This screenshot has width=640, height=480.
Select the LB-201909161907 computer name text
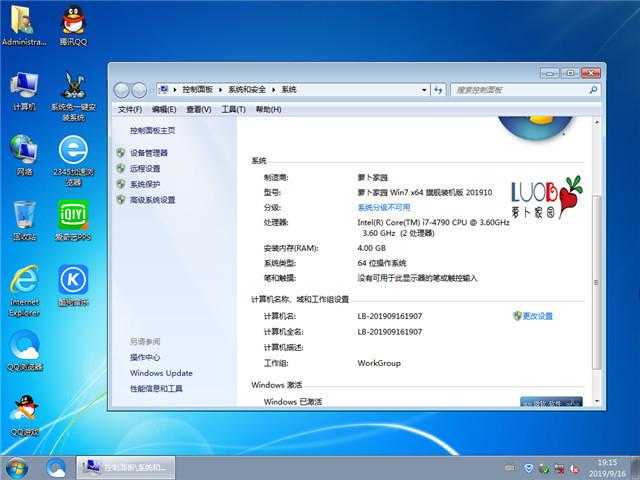click(390, 316)
